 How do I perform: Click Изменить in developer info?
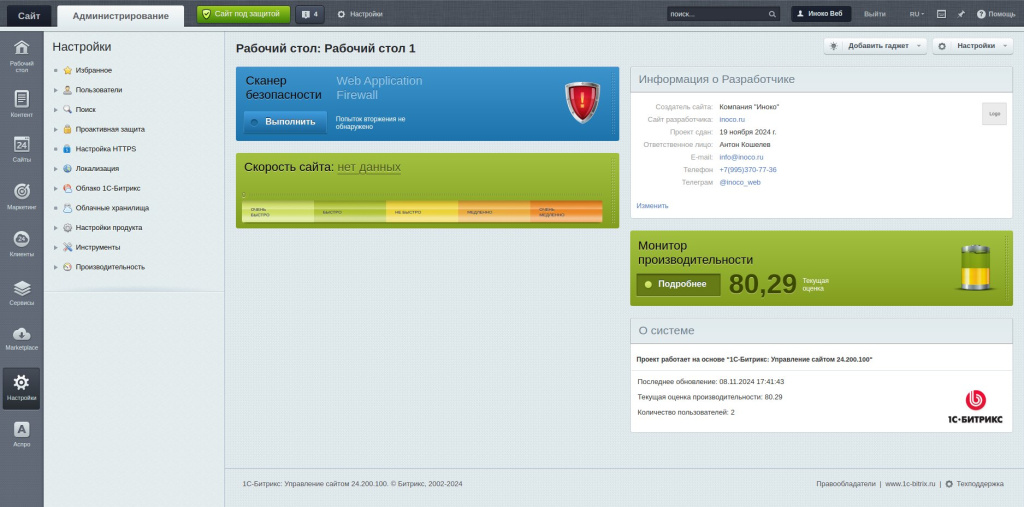(652, 206)
